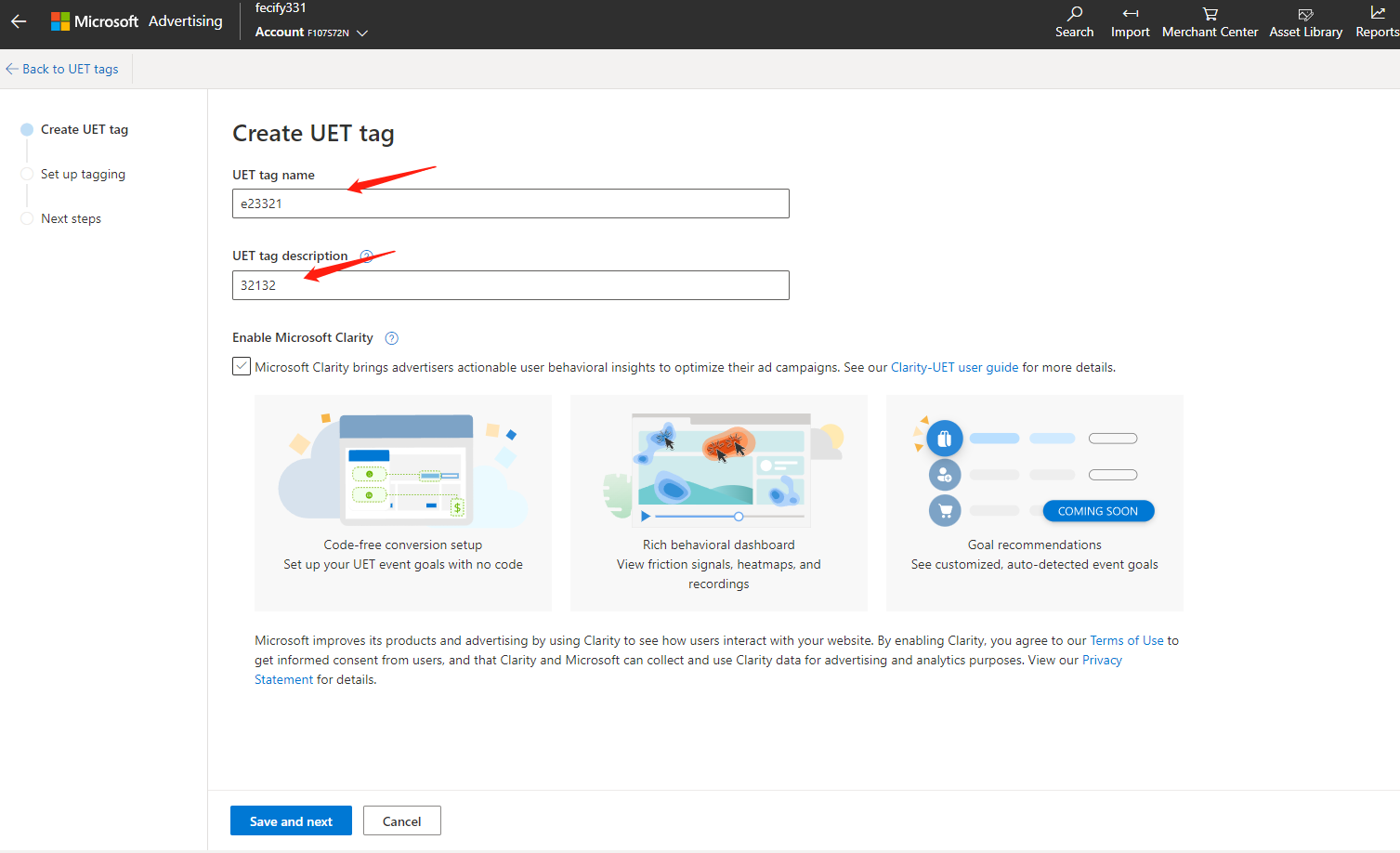Viewport: 1400px width, 853px height.
Task: Open Search in the top bar
Action: click(1074, 22)
